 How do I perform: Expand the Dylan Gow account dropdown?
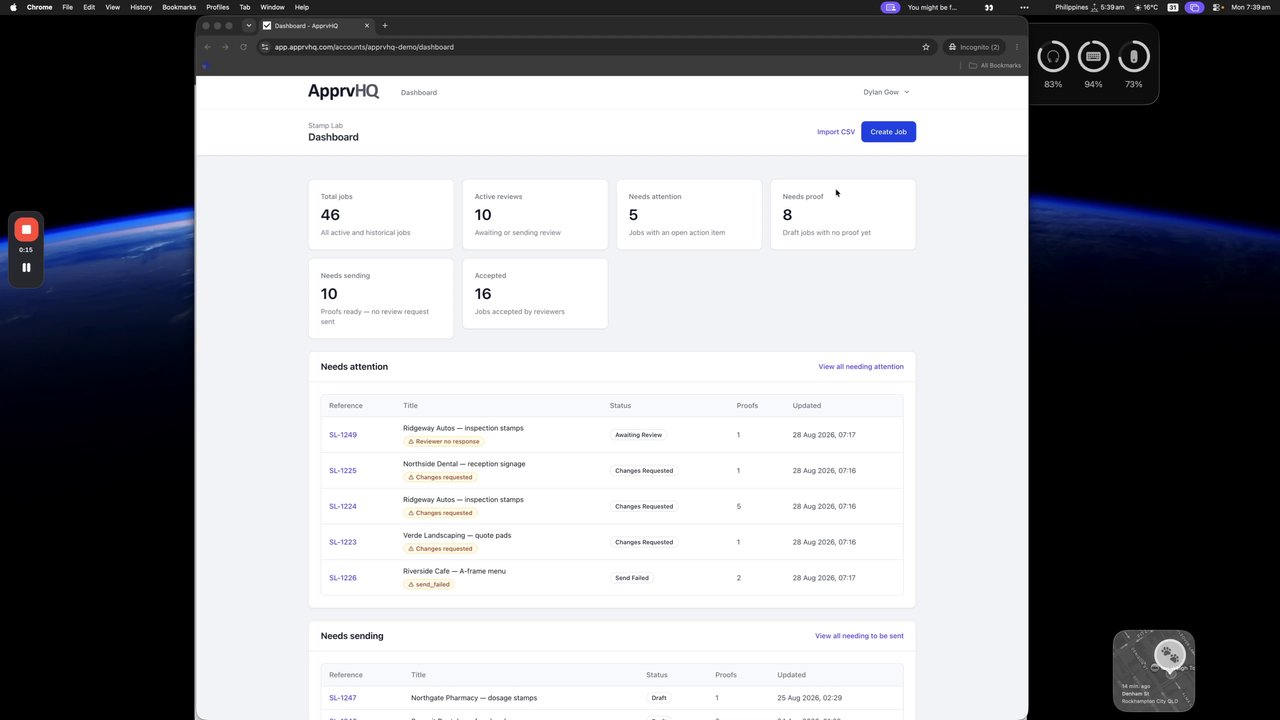(886, 92)
